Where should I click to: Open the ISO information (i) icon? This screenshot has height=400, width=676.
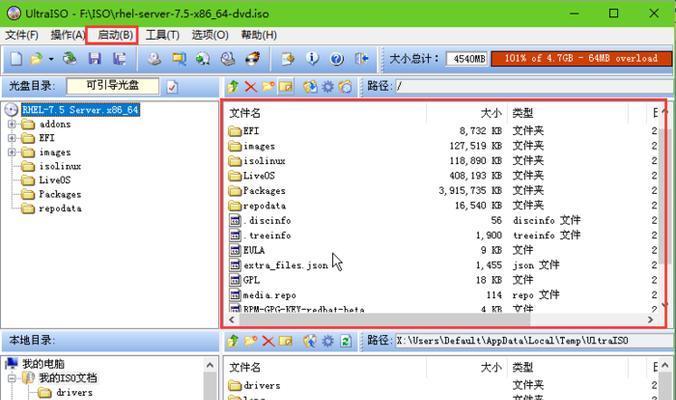pos(312,59)
